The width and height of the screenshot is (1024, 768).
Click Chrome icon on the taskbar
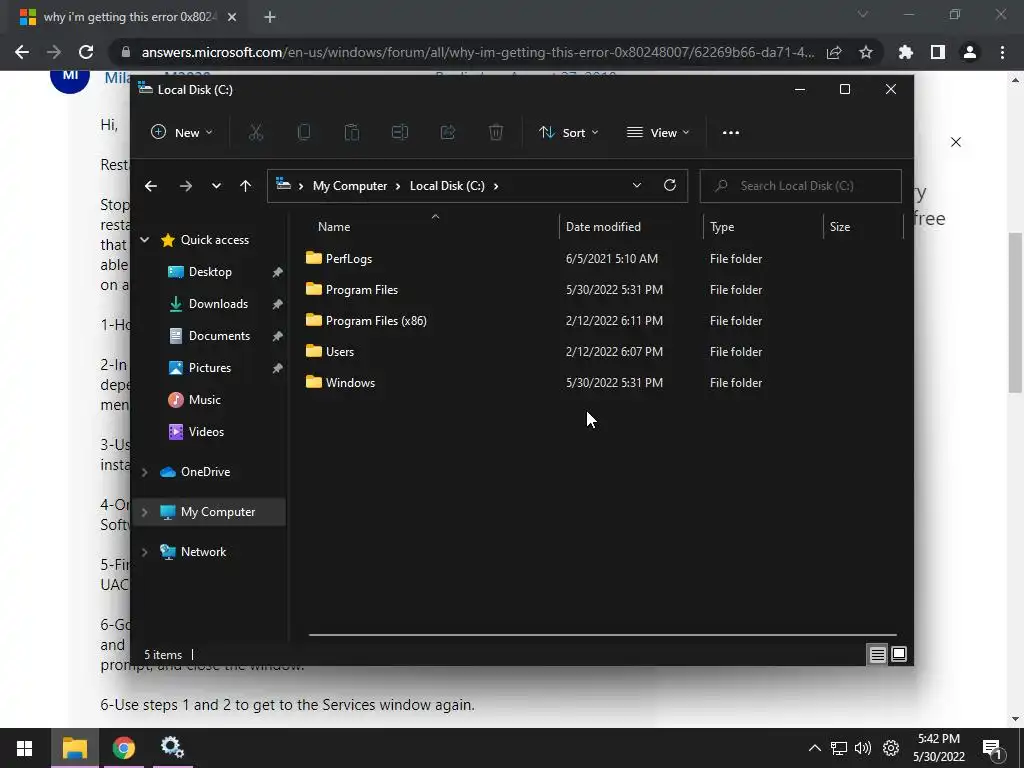pyautogui.click(x=123, y=748)
